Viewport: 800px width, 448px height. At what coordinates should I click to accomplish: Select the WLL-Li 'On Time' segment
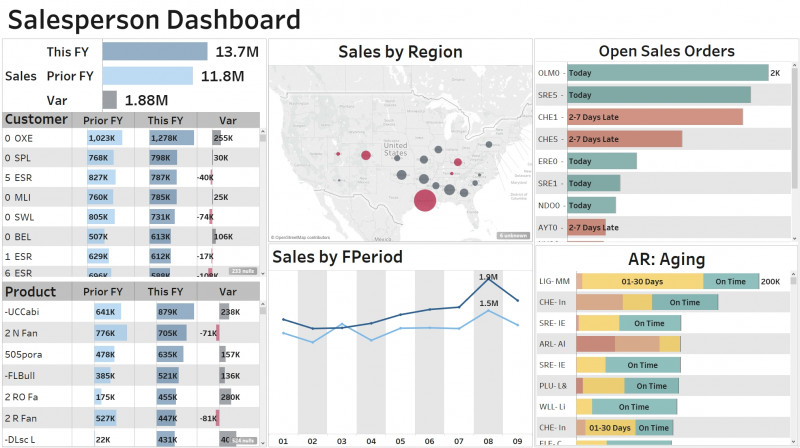634,407
